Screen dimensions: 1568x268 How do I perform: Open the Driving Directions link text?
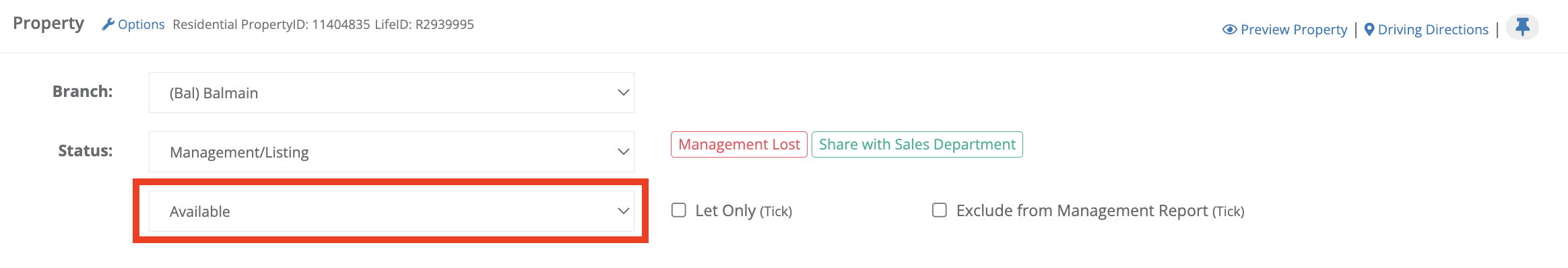coord(1433,30)
